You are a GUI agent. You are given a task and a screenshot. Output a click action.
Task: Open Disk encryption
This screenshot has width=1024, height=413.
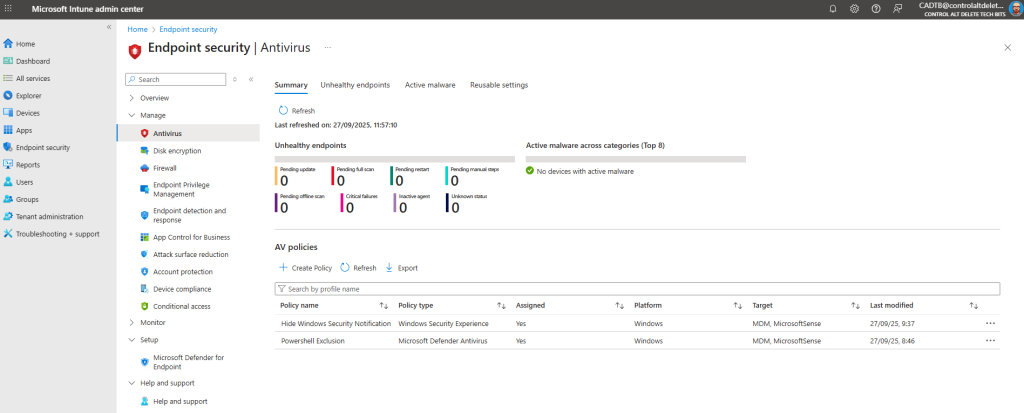pos(177,151)
